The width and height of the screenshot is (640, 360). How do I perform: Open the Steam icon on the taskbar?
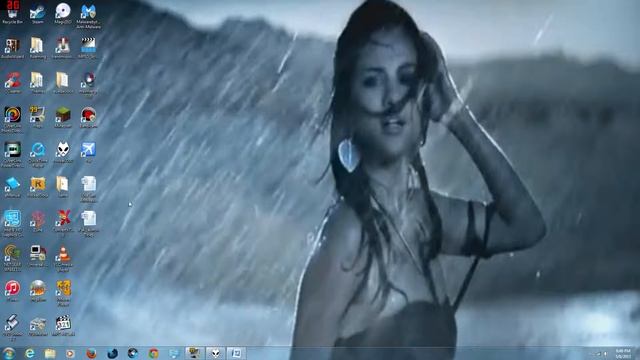click(133, 353)
